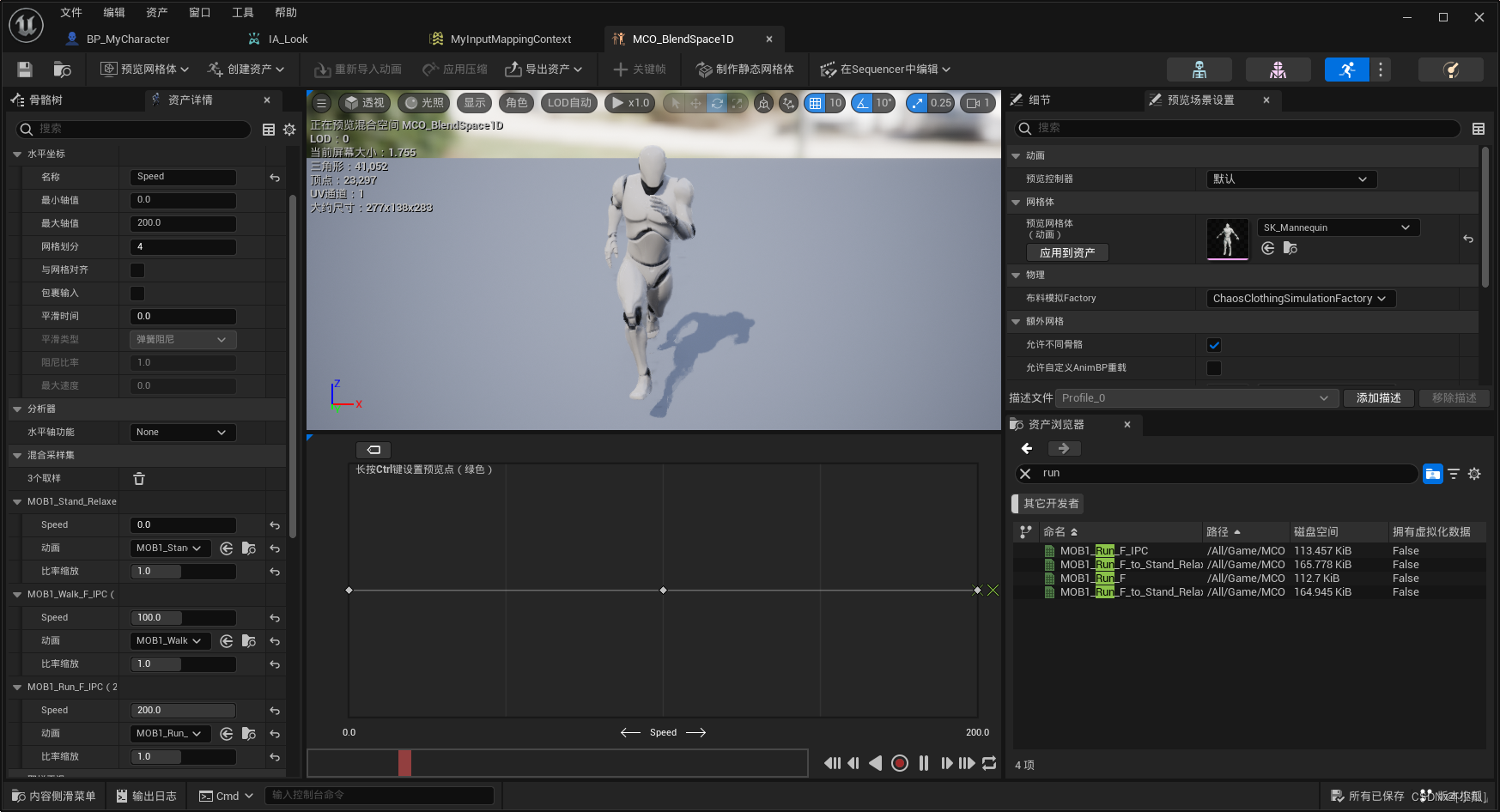This screenshot has height=812, width=1500.
Task: Open the export asset (导出资产) dropdown
Action: [x=544, y=70]
